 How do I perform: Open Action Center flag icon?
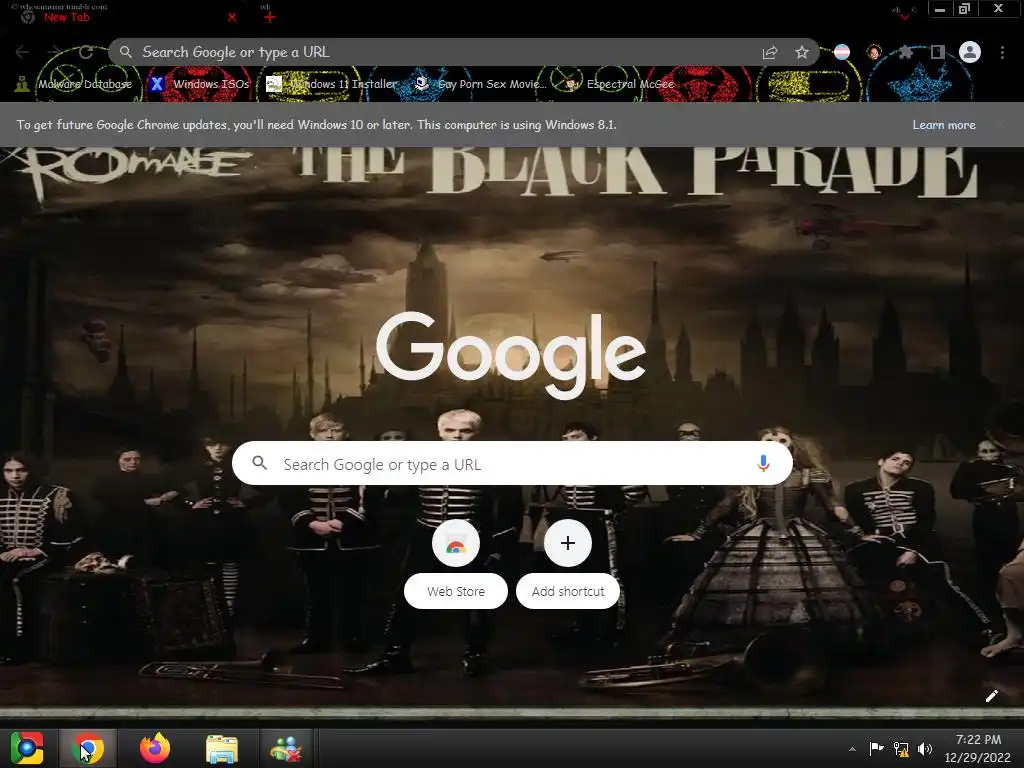tap(876, 749)
